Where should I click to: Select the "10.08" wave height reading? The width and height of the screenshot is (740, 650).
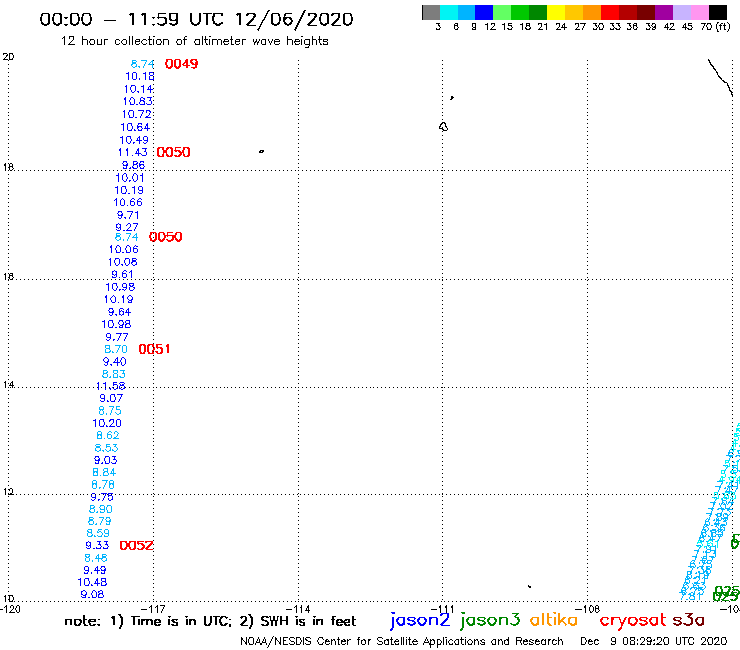(123, 262)
